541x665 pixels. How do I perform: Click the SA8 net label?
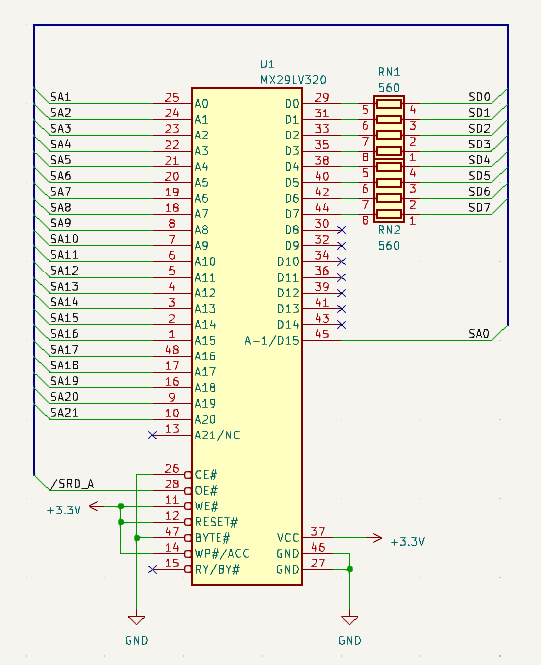(x=60, y=207)
